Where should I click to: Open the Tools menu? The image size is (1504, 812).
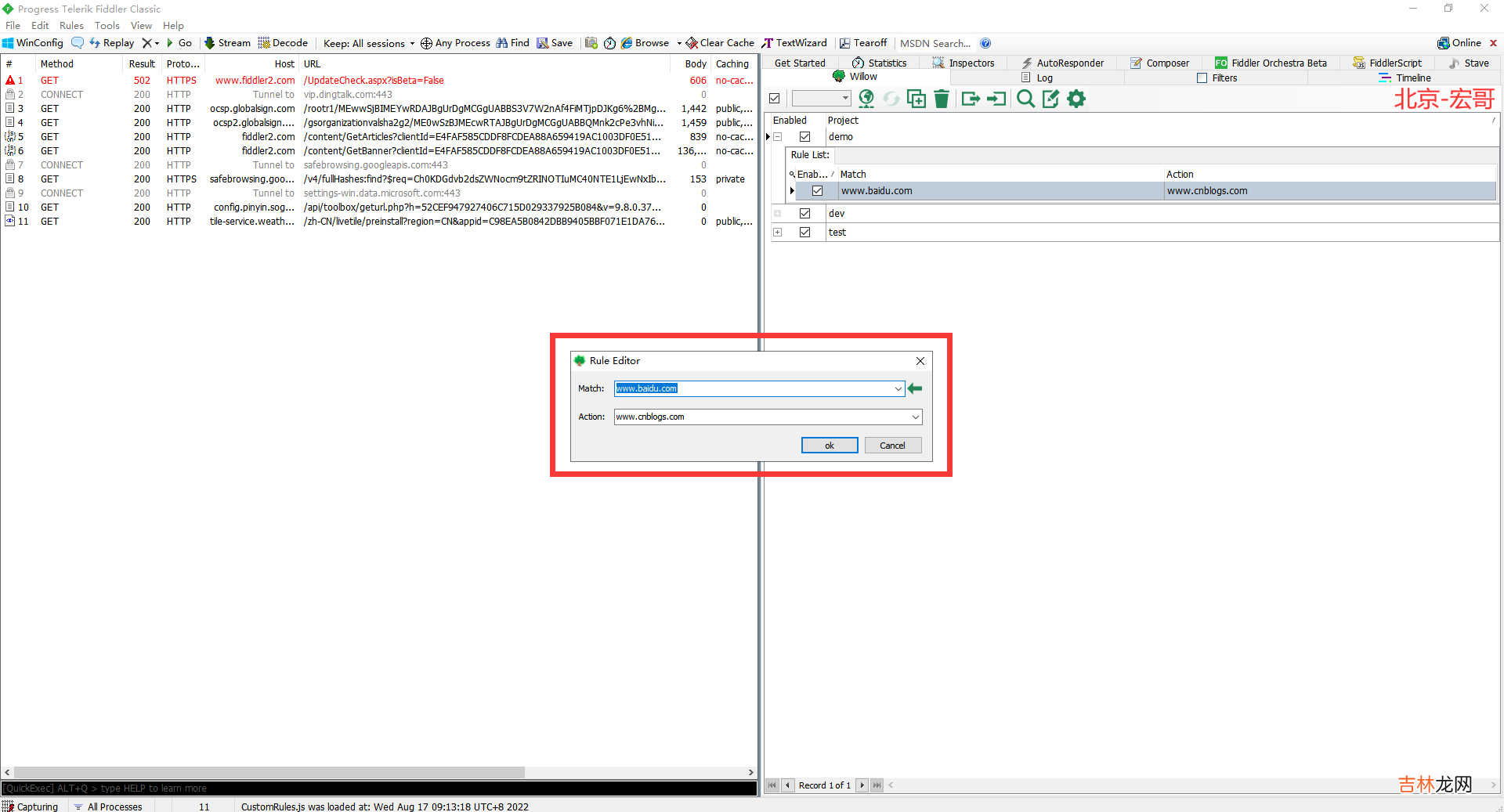pos(107,25)
